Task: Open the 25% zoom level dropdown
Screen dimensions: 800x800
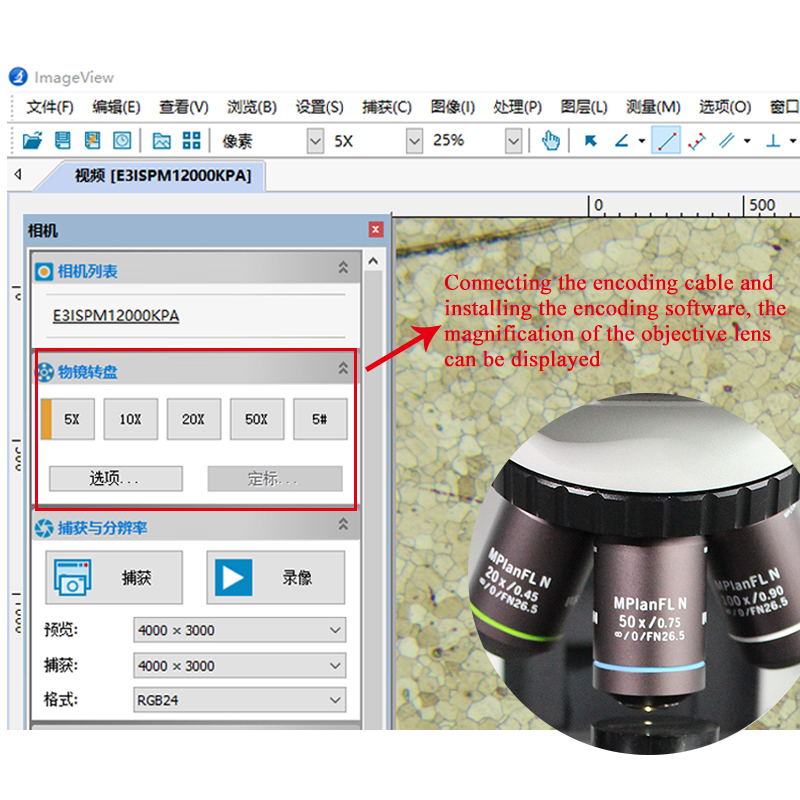Action: (513, 141)
